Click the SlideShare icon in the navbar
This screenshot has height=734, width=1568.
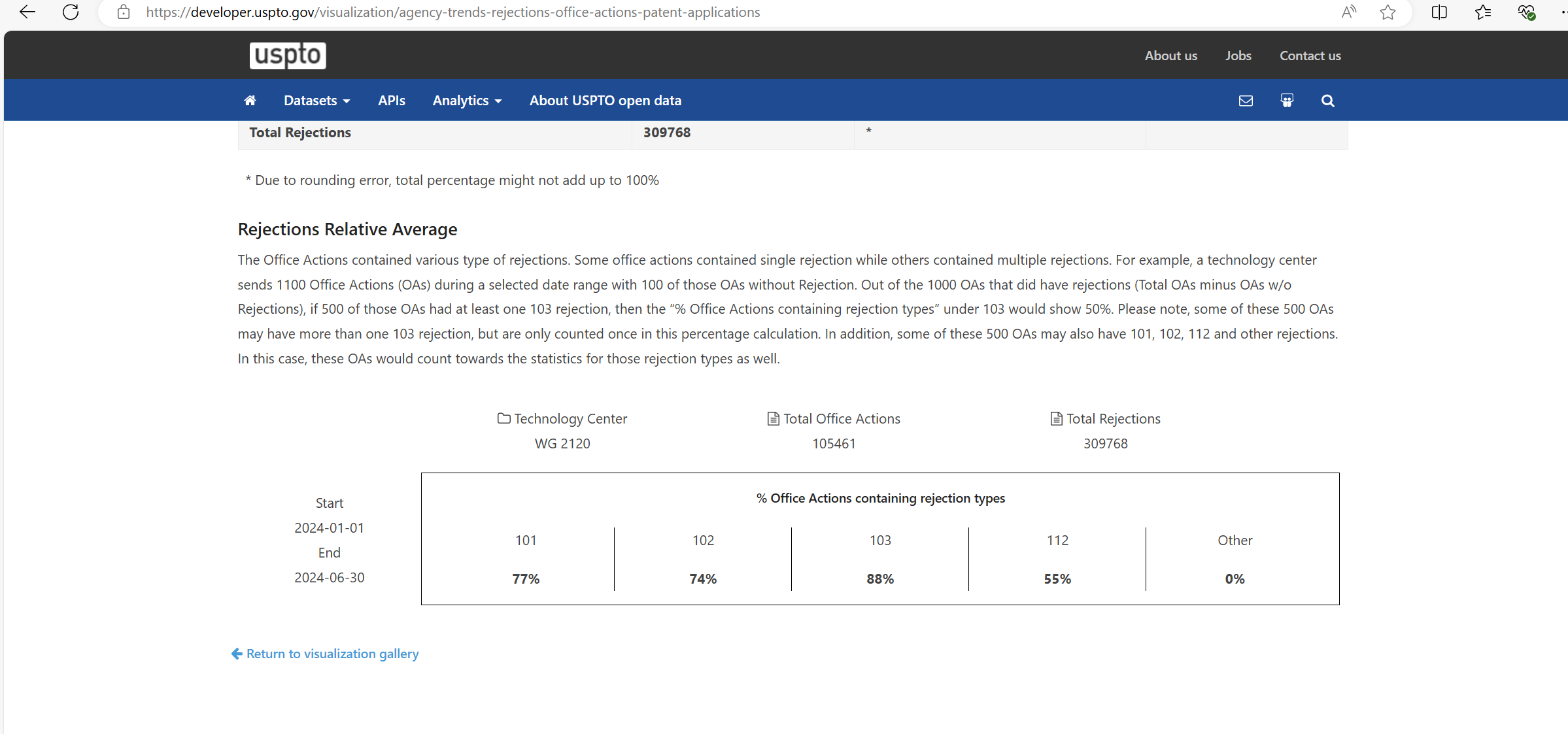(1286, 100)
